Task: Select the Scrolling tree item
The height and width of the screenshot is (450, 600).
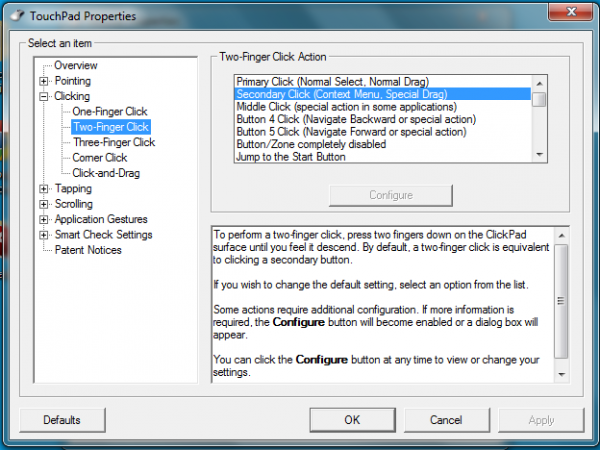Action: [73, 204]
